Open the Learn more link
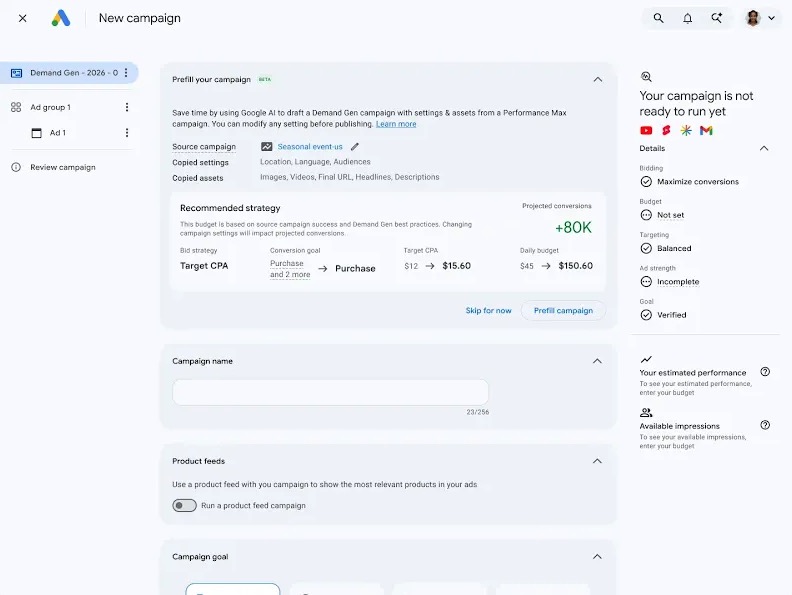 (x=396, y=124)
